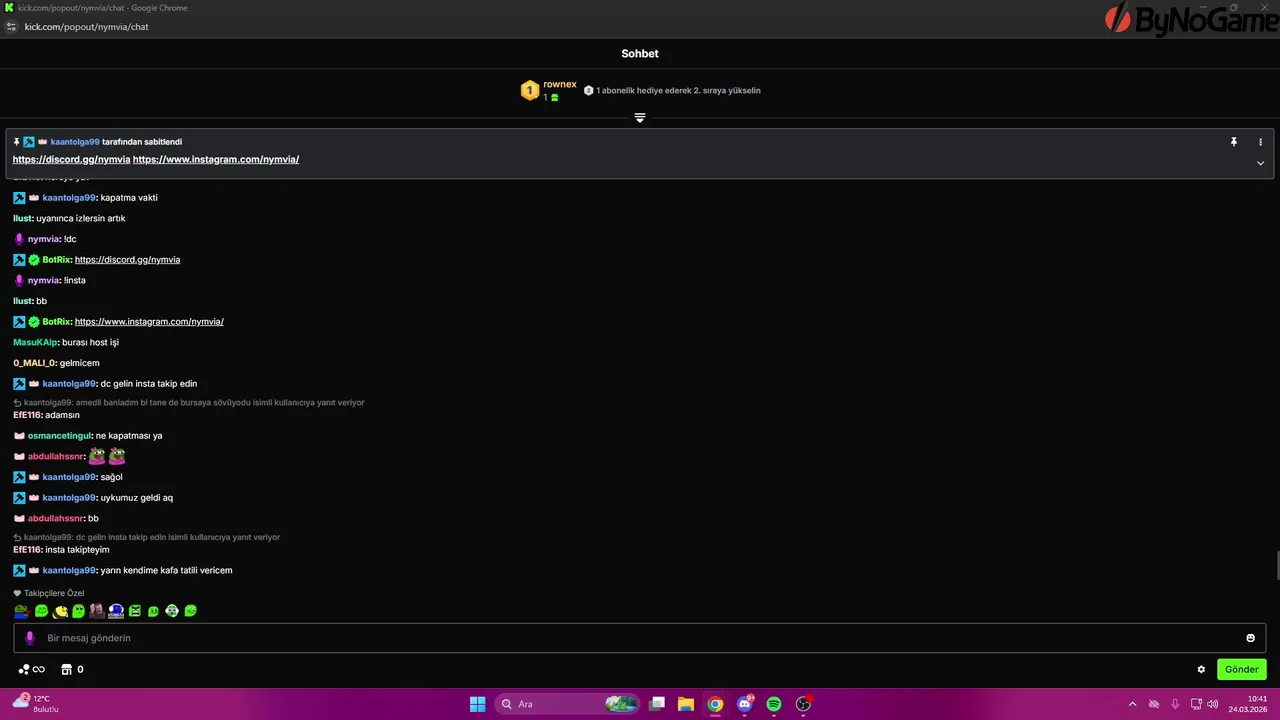Click the taskbar Ara search box
Screen dimensions: 1280x720
point(567,704)
